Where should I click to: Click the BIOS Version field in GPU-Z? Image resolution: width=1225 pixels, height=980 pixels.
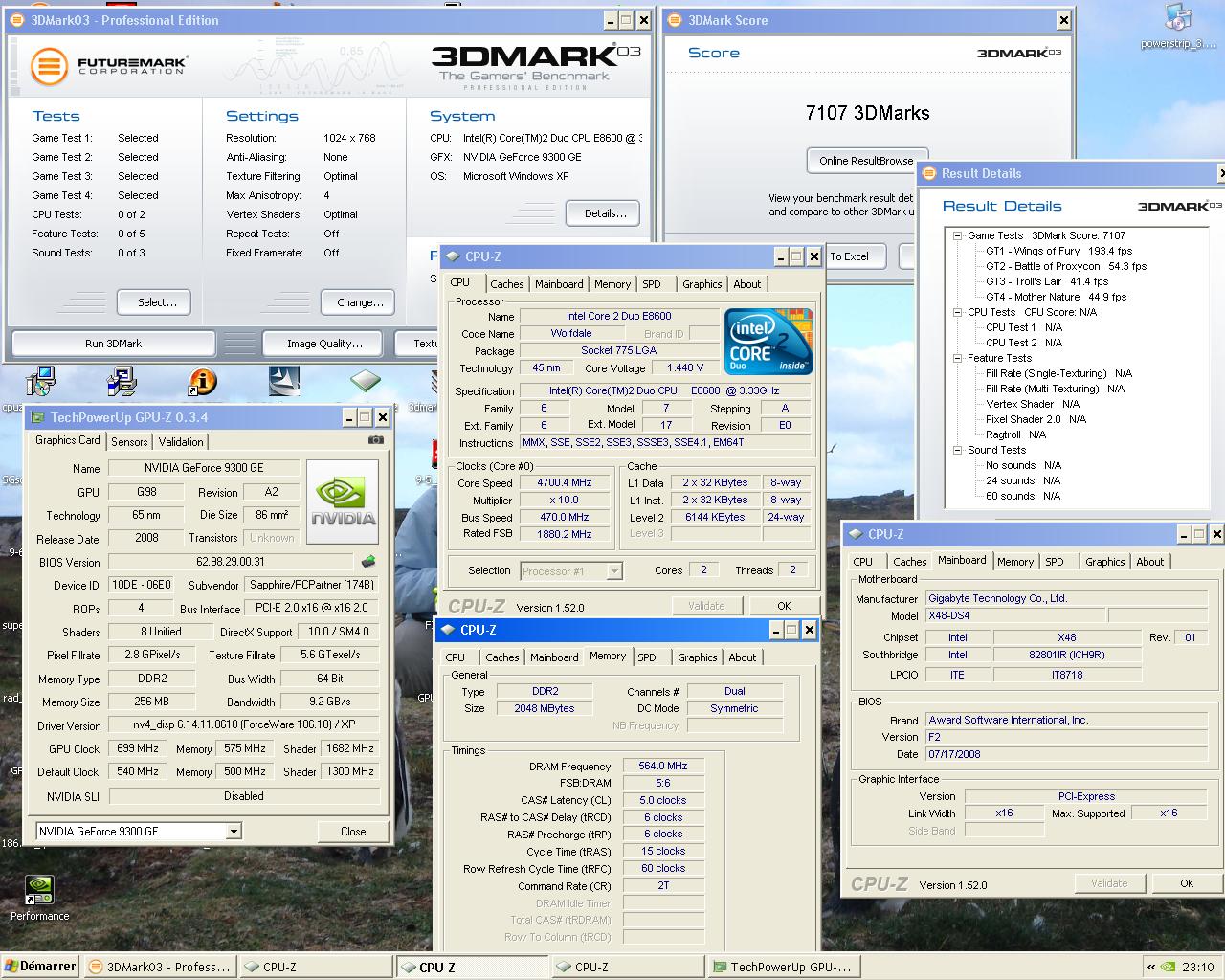(231, 562)
